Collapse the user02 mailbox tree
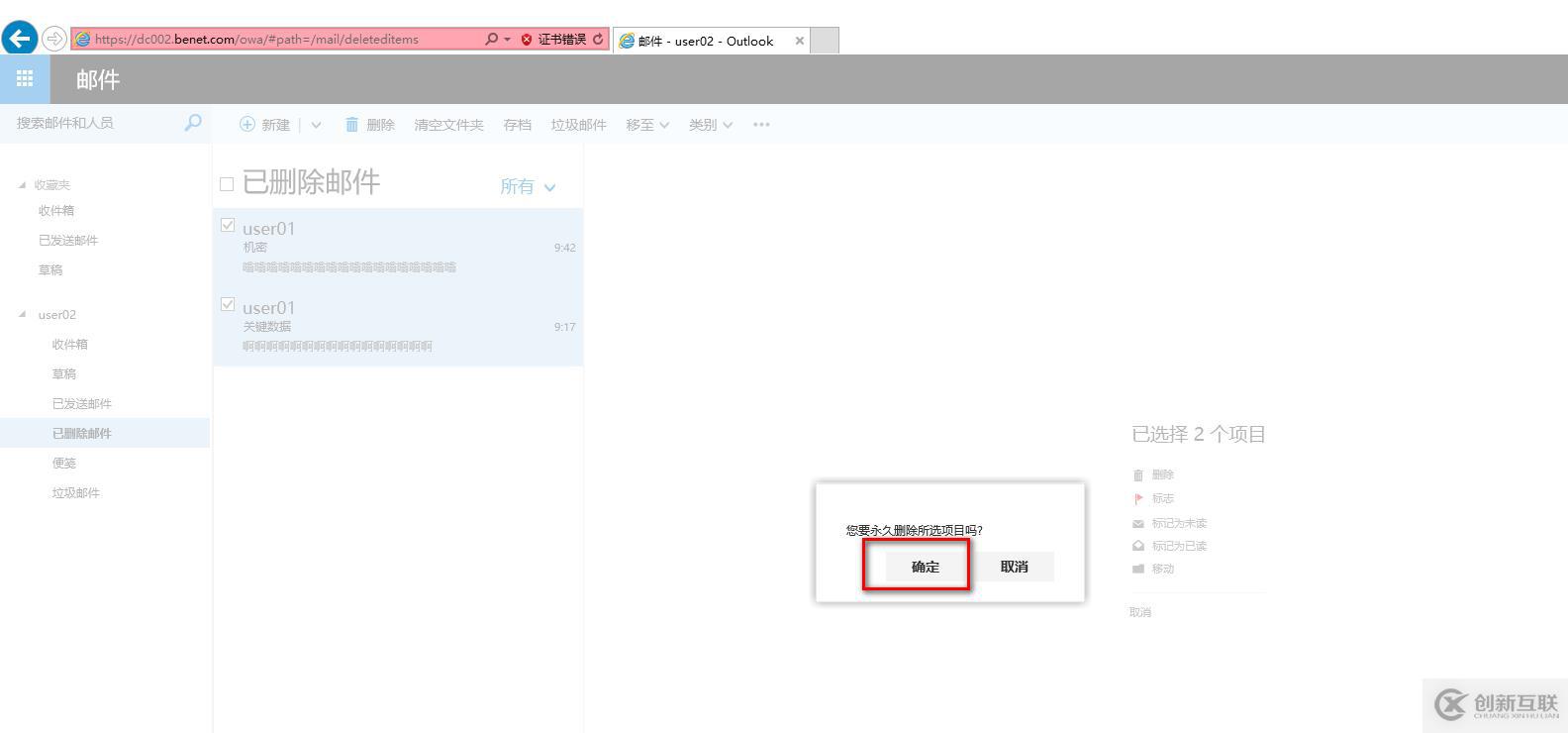 click(x=23, y=315)
